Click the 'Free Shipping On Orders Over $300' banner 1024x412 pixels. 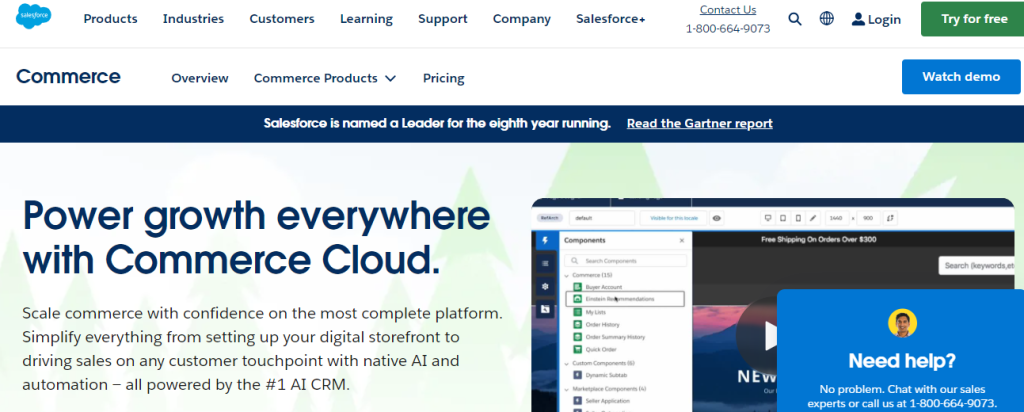820,240
